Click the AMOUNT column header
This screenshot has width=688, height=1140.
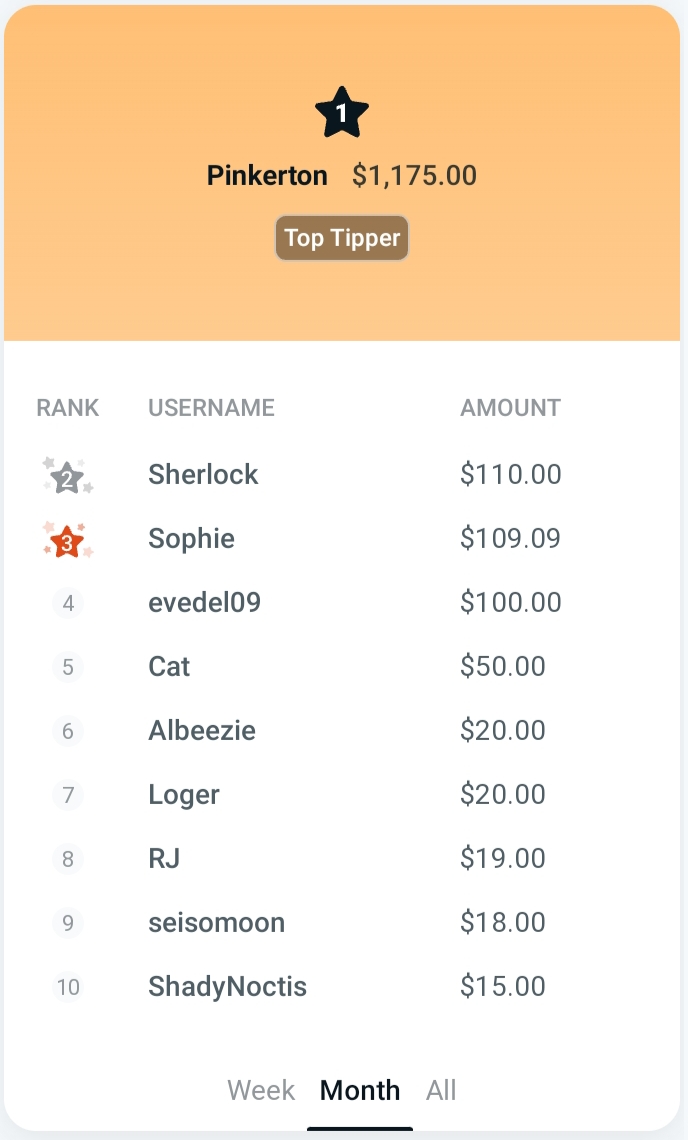tap(510, 408)
